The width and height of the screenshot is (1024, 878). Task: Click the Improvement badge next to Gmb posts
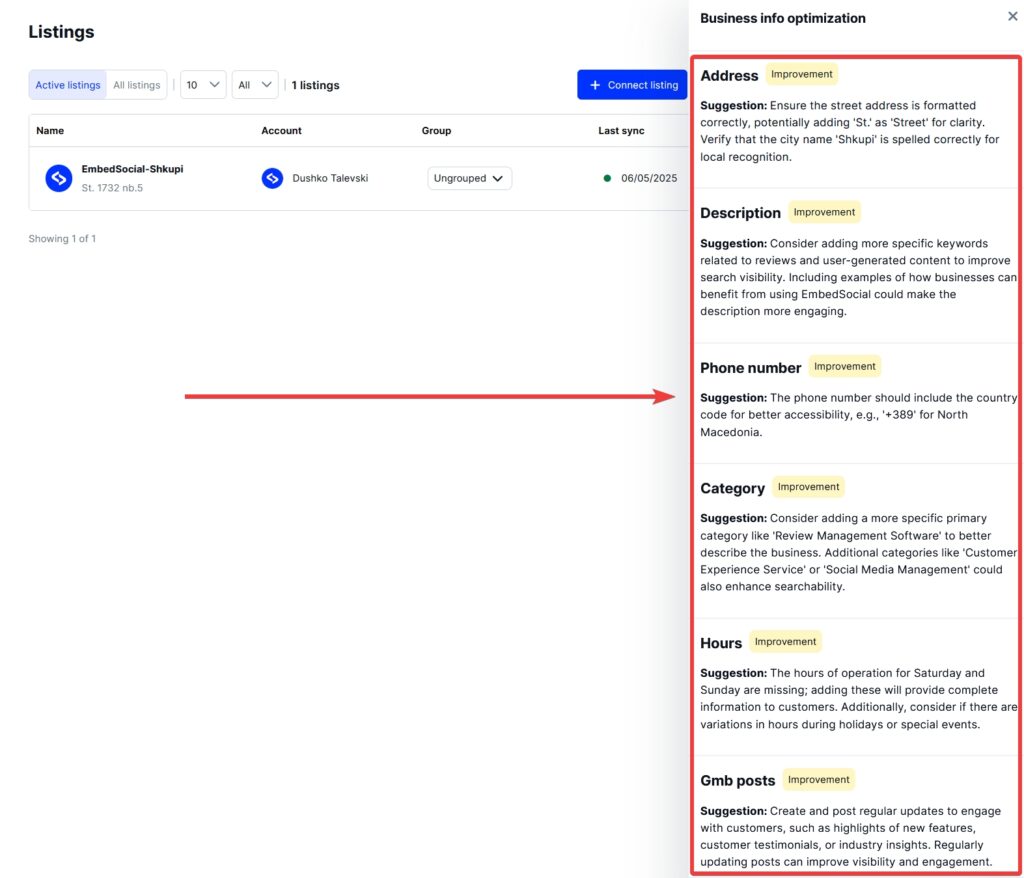(819, 779)
